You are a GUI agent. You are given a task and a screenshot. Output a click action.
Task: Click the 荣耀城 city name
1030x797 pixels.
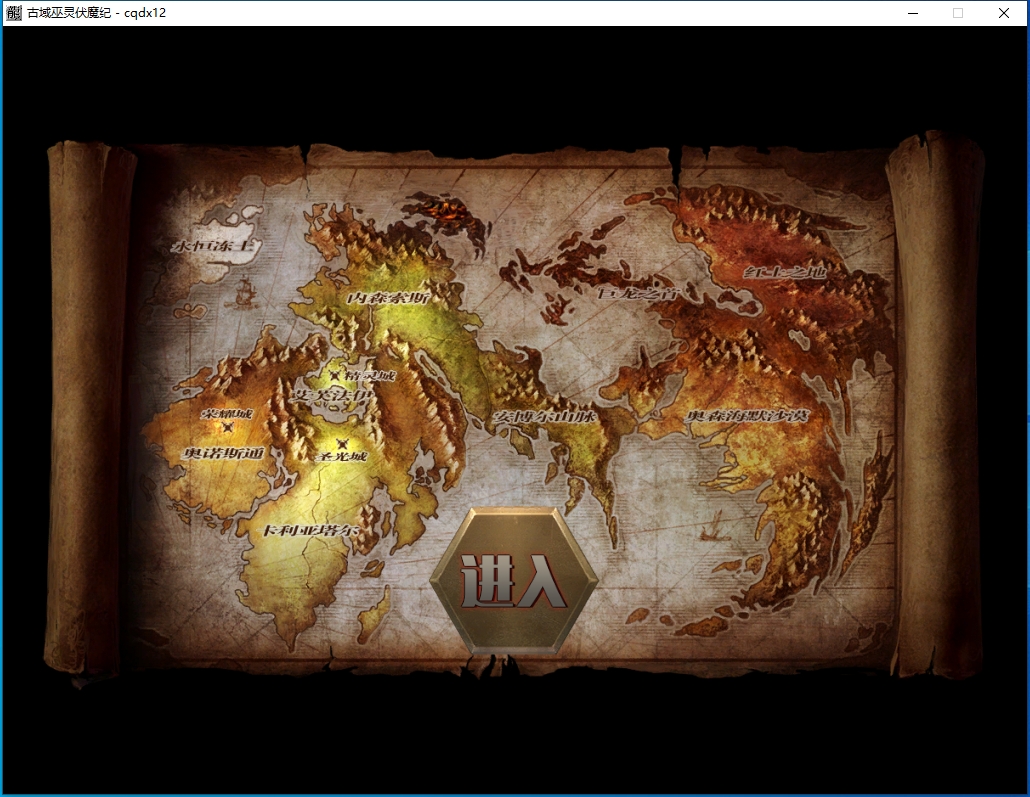tap(227, 413)
